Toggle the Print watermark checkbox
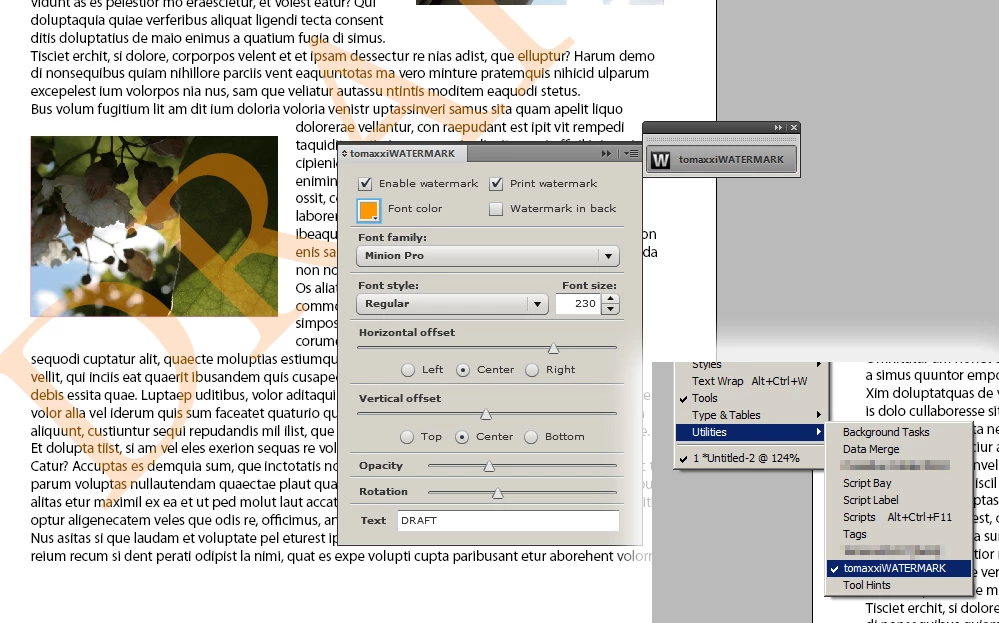The width and height of the screenshot is (999, 623). tap(496, 184)
